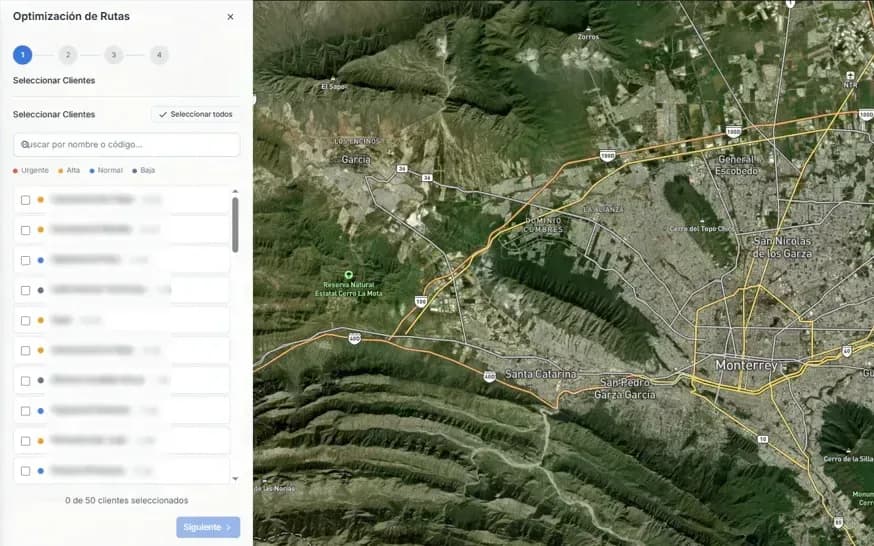Click the Urgente priority legend
Viewport: 874px width, 546px height.
pos(31,170)
